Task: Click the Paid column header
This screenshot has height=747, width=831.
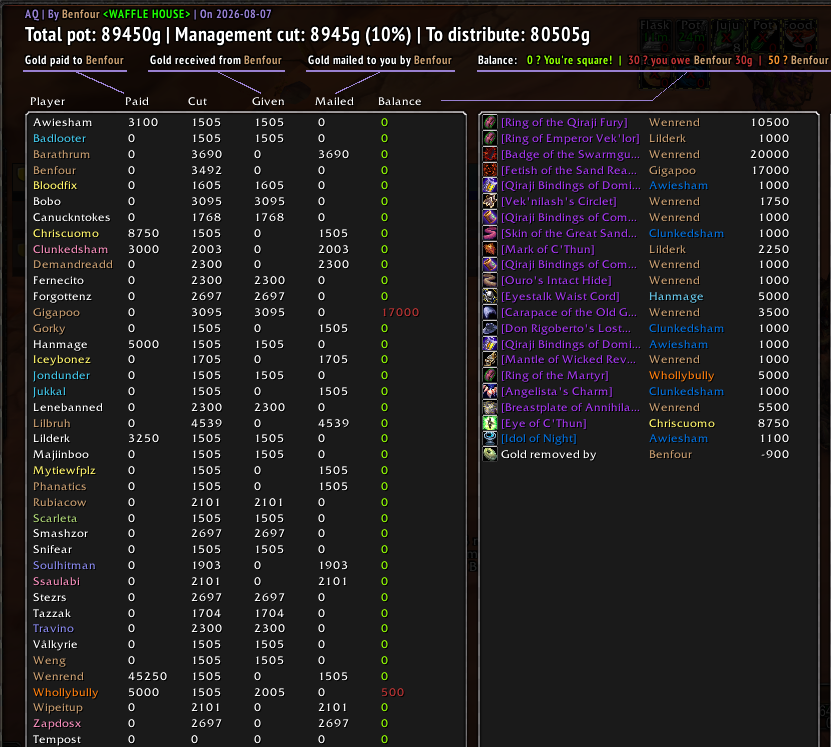Action: tap(137, 101)
